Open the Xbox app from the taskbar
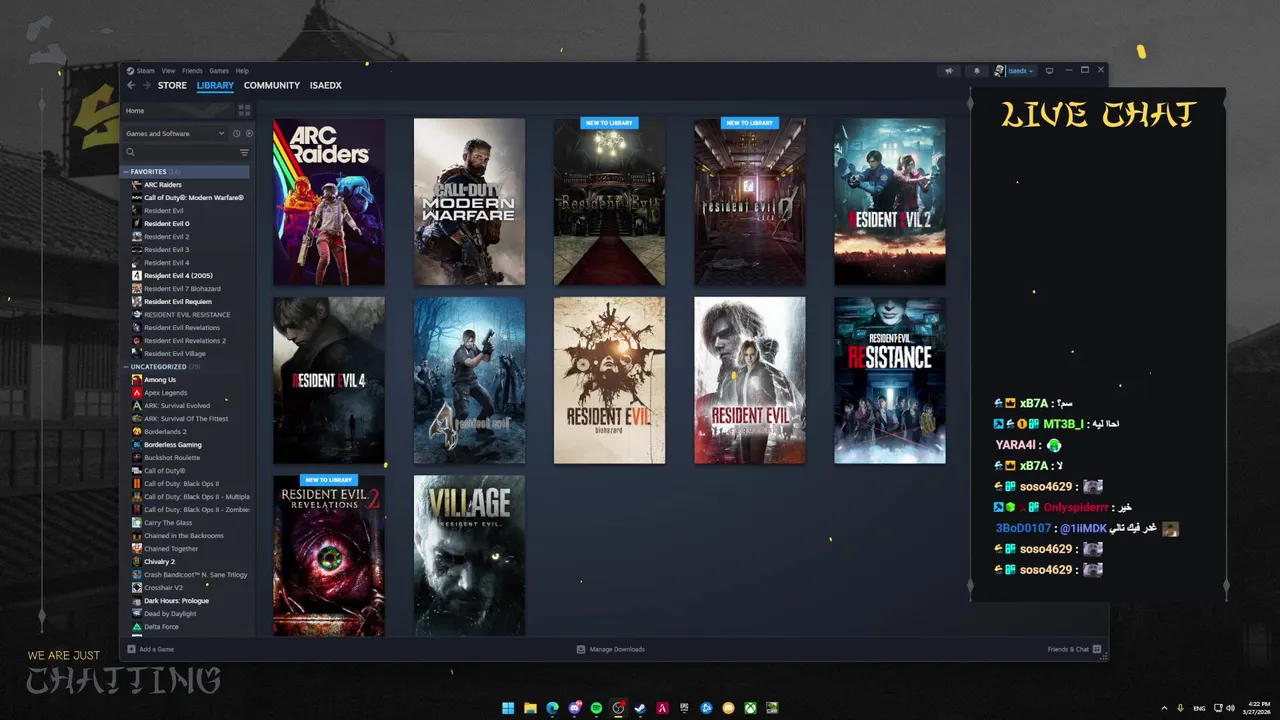The width and height of the screenshot is (1280, 720). pos(750,708)
